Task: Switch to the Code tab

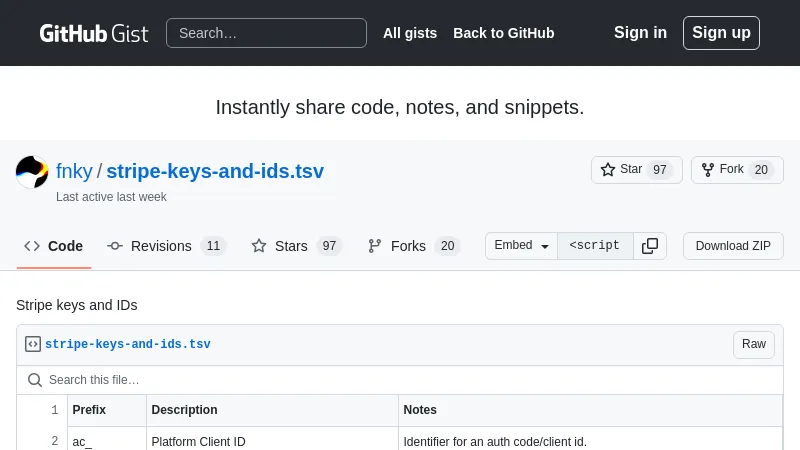Action: point(54,246)
